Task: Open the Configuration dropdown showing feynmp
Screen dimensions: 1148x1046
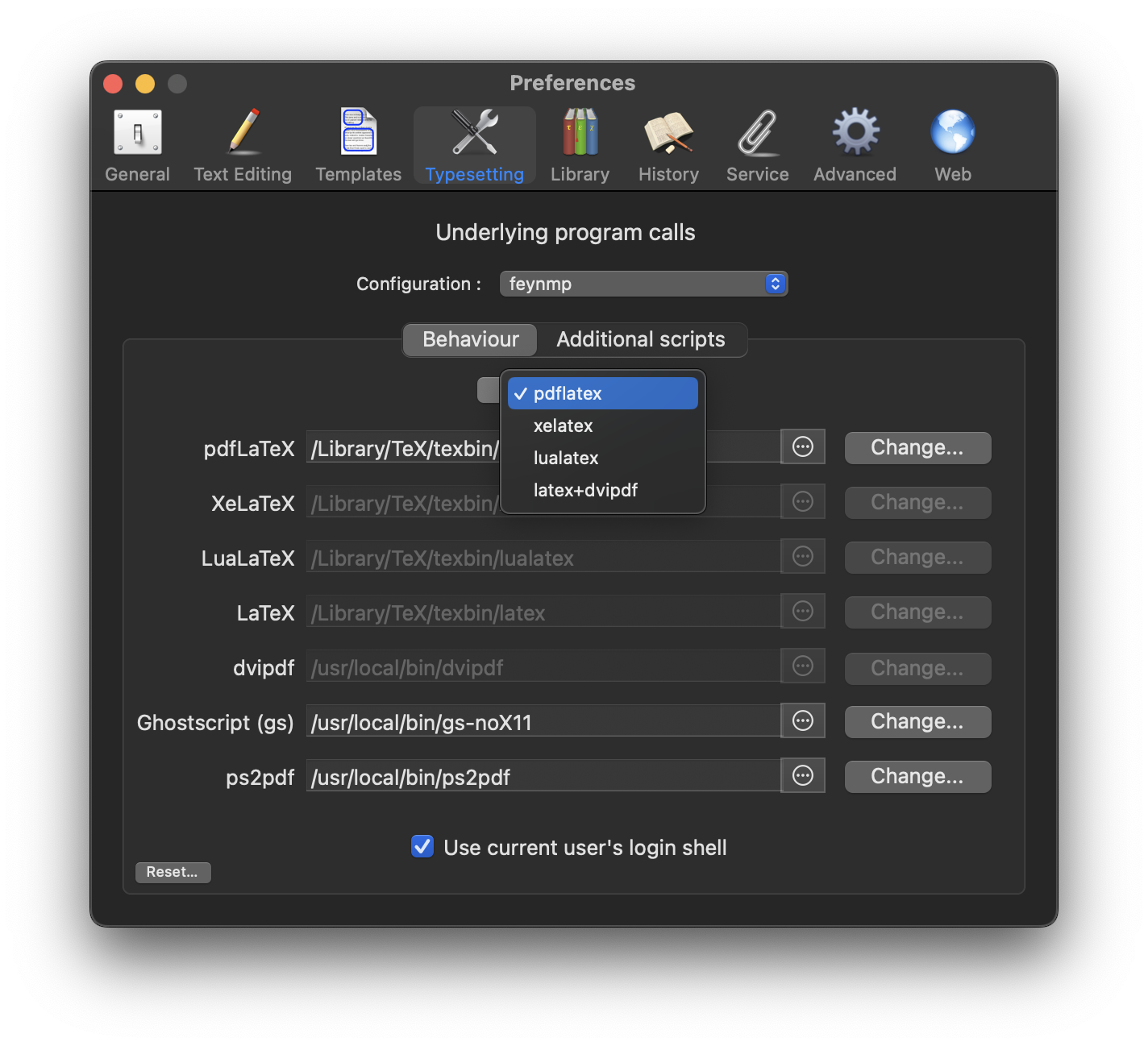Action: coord(643,284)
